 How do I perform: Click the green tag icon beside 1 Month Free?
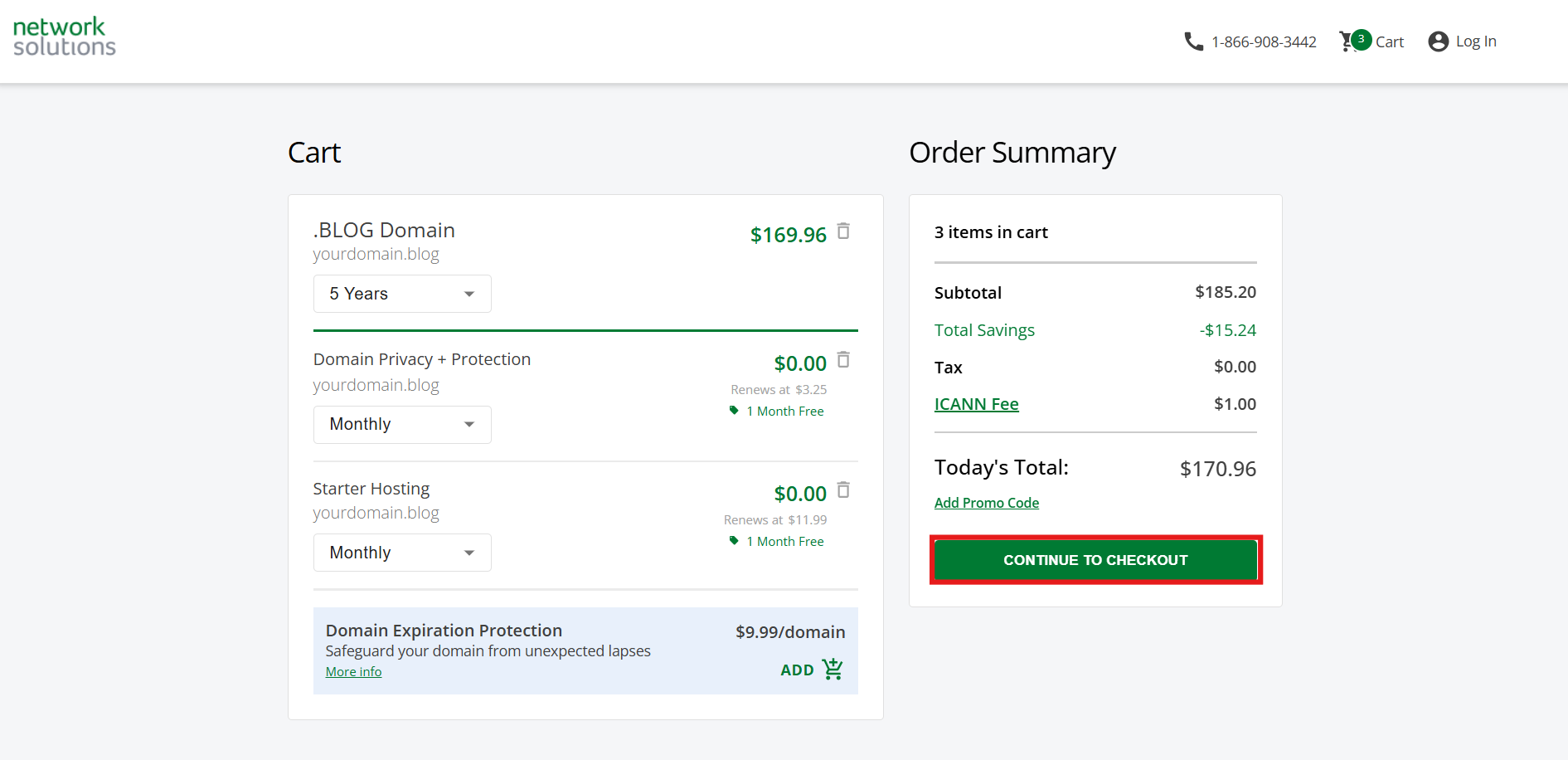pyautogui.click(x=734, y=410)
